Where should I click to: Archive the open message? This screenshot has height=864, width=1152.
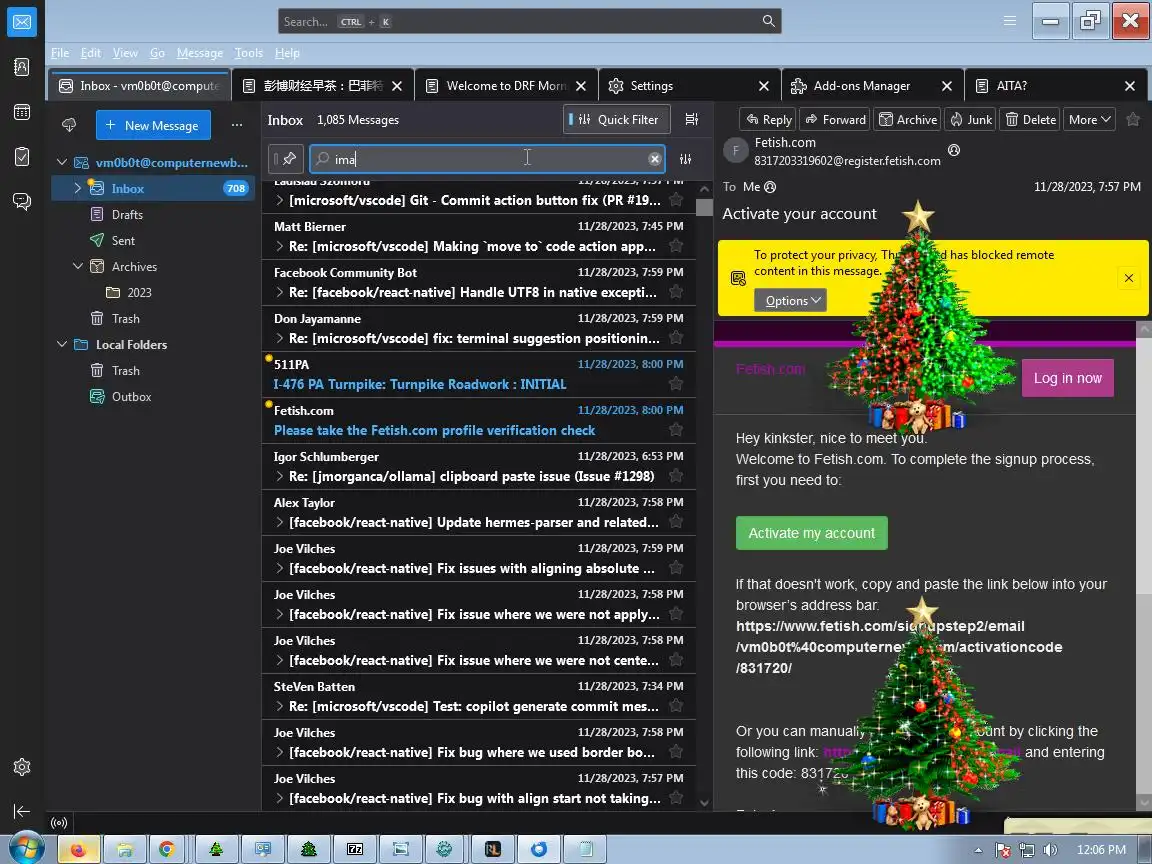click(x=909, y=119)
